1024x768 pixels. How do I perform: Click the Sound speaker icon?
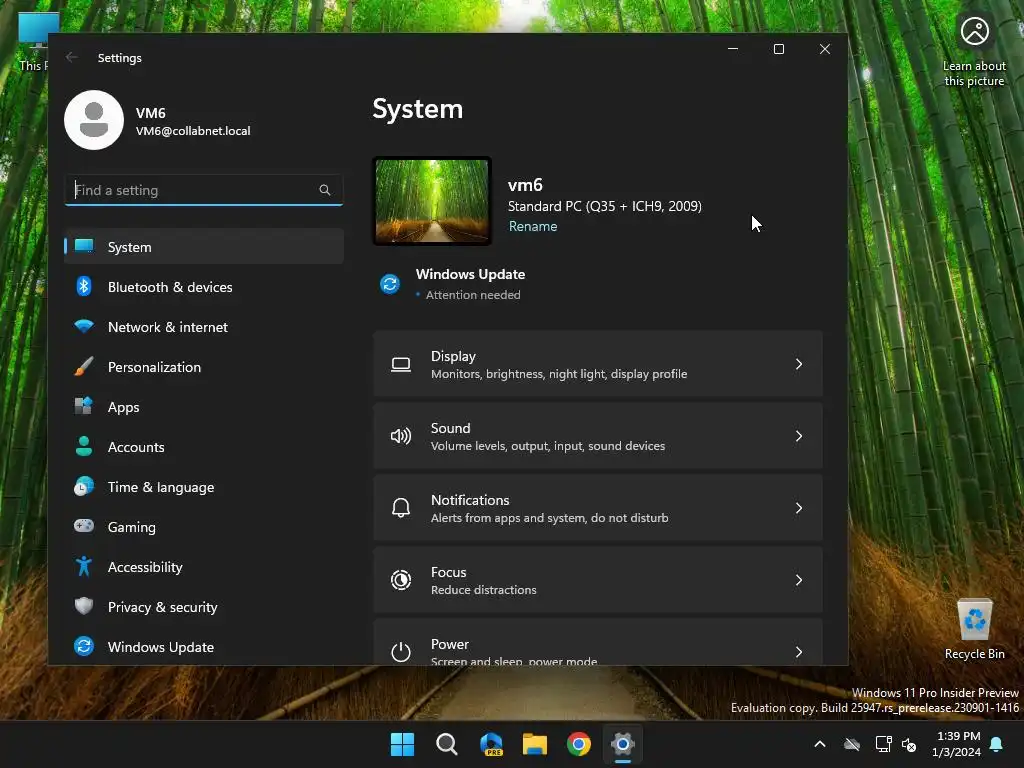pos(401,436)
